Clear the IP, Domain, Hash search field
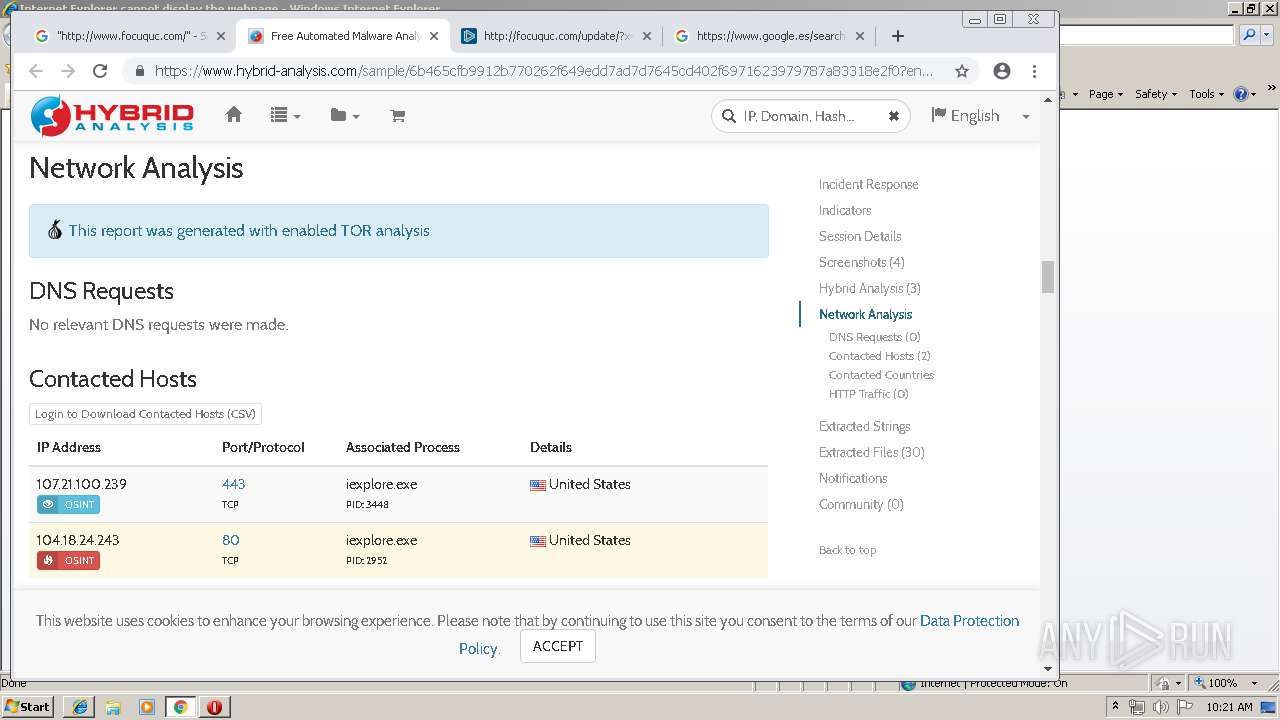The width and height of the screenshot is (1280, 720). point(893,116)
